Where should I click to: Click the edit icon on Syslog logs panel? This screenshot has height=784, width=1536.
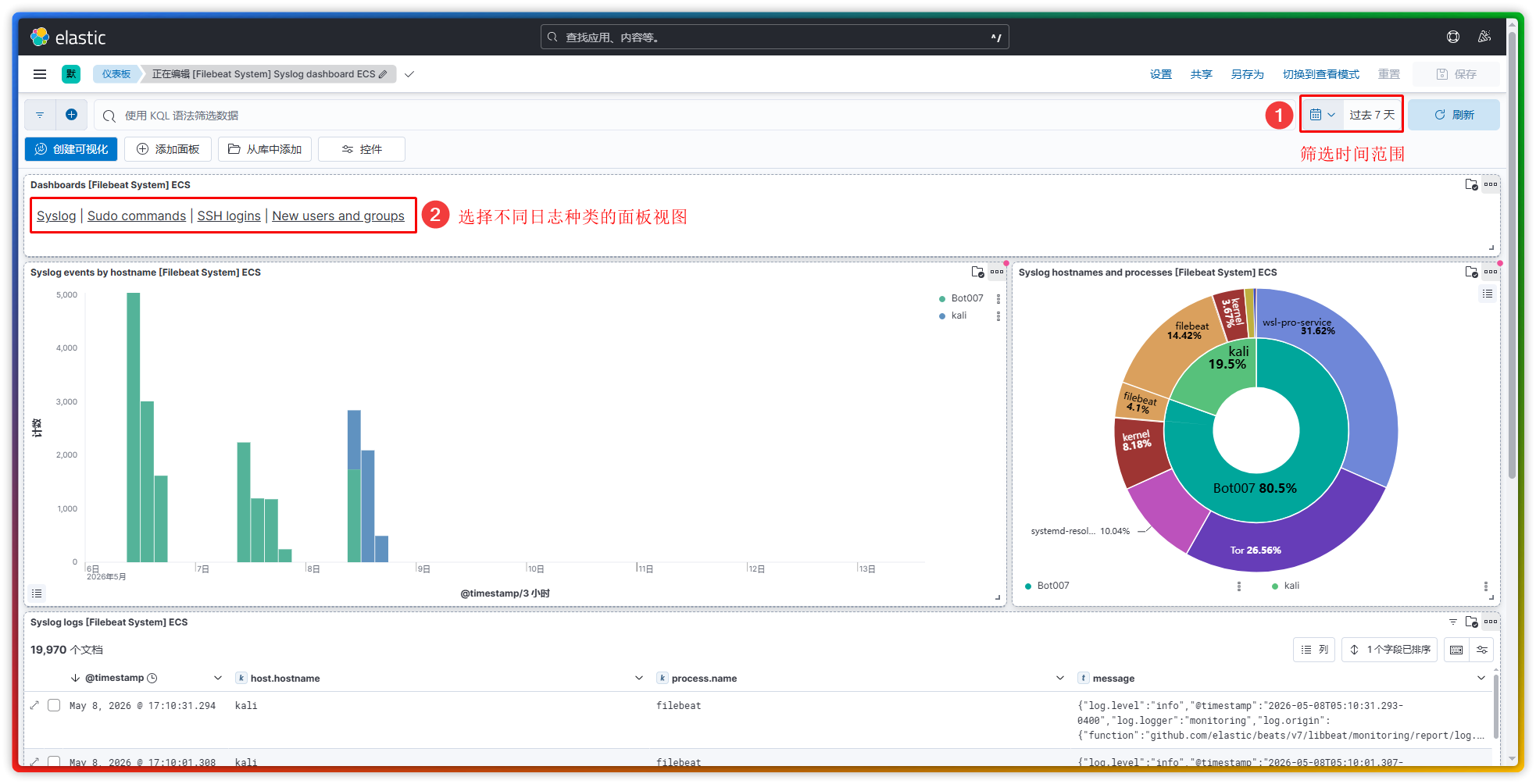1472,622
